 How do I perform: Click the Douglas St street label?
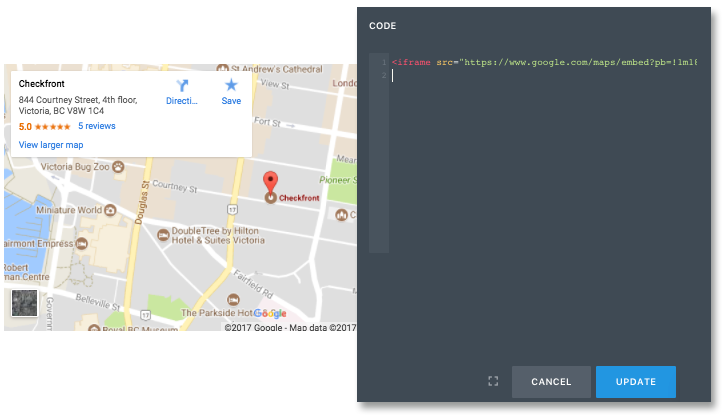tap(142, 202)
